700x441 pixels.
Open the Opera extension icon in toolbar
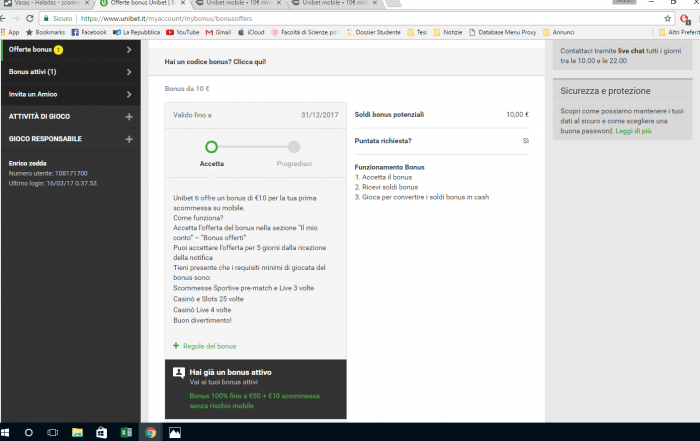point(685,19)
